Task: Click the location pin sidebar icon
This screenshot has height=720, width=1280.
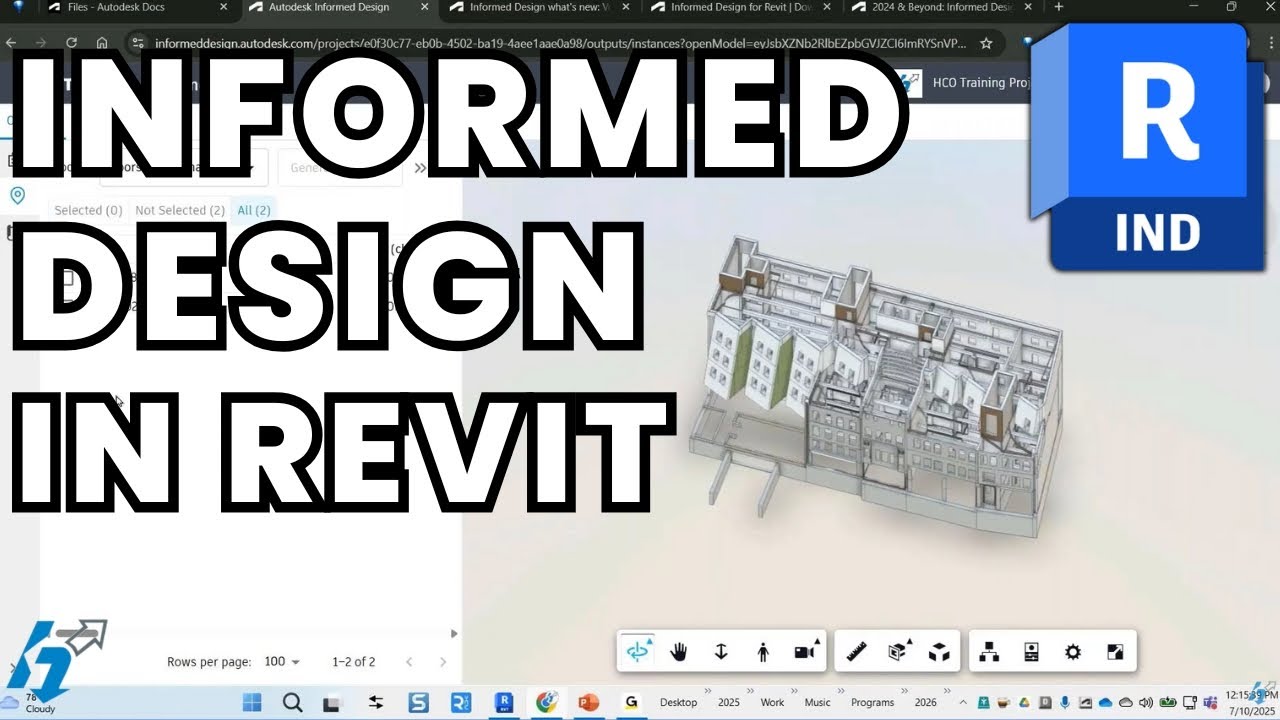Action: [x=17, y=195]
